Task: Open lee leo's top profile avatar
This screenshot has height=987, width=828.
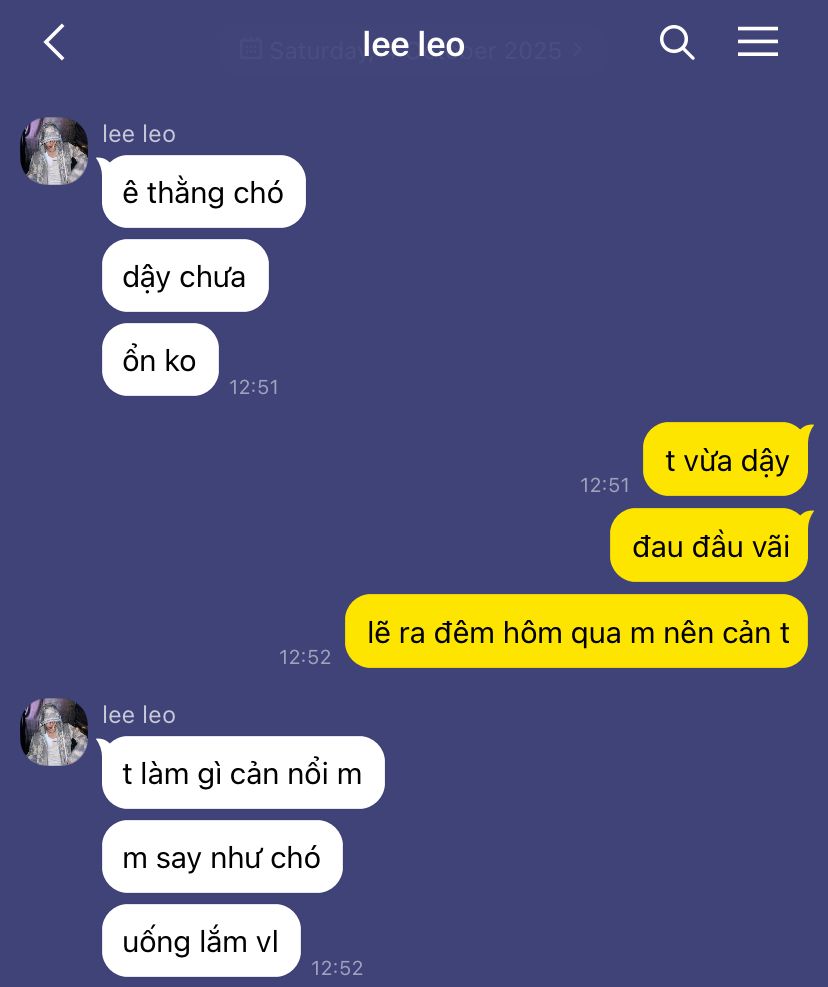Action: tap(54, 151)
